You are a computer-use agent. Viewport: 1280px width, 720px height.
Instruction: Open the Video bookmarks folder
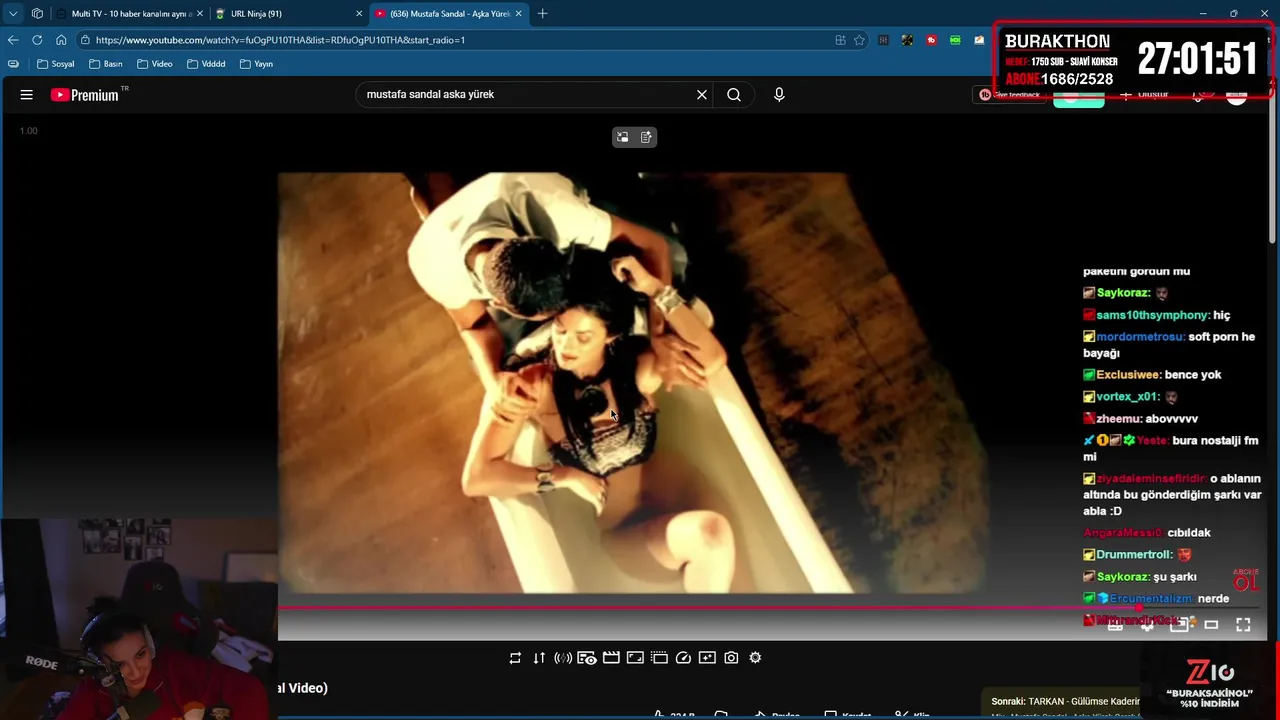pyautogui.click(x=155, y=64)
